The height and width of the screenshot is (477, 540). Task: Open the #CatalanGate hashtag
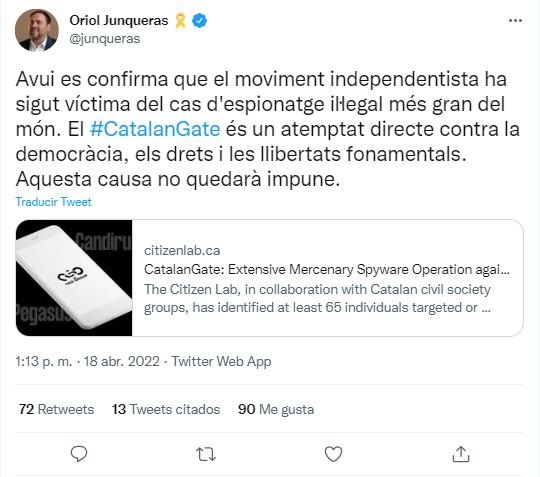pos(155,129)
